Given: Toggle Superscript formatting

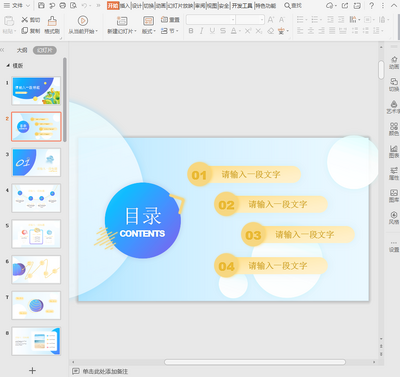Looking at the screenshot, I should 248,31.
